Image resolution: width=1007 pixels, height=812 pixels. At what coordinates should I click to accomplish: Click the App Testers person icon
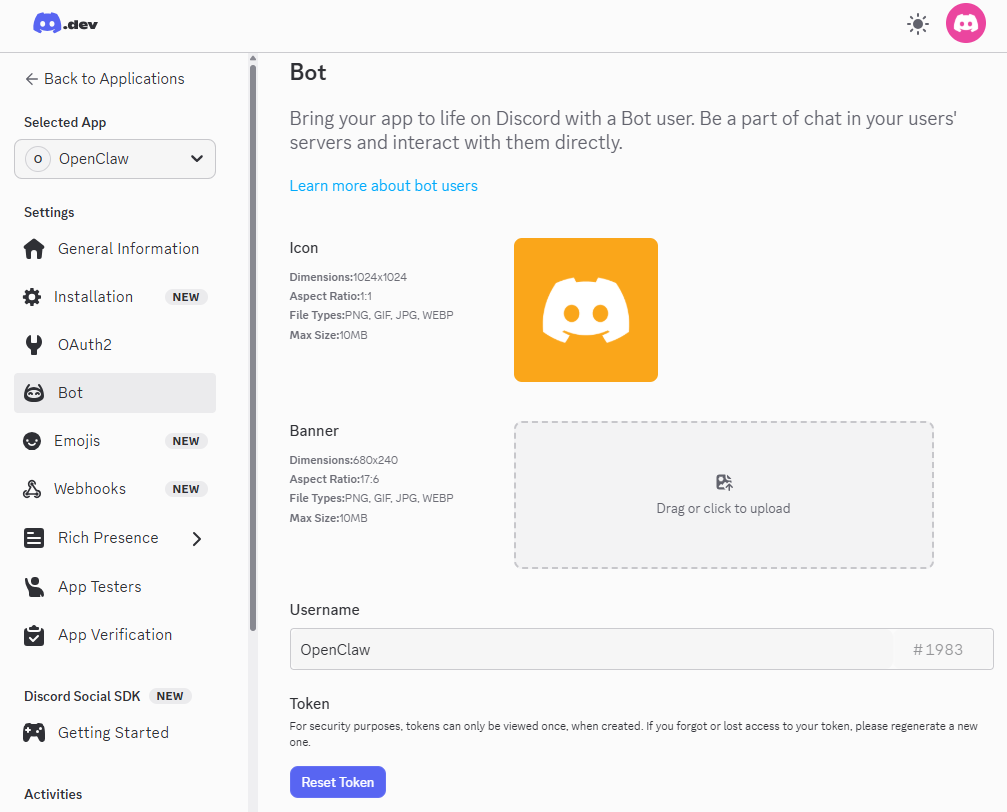point(34,587)
